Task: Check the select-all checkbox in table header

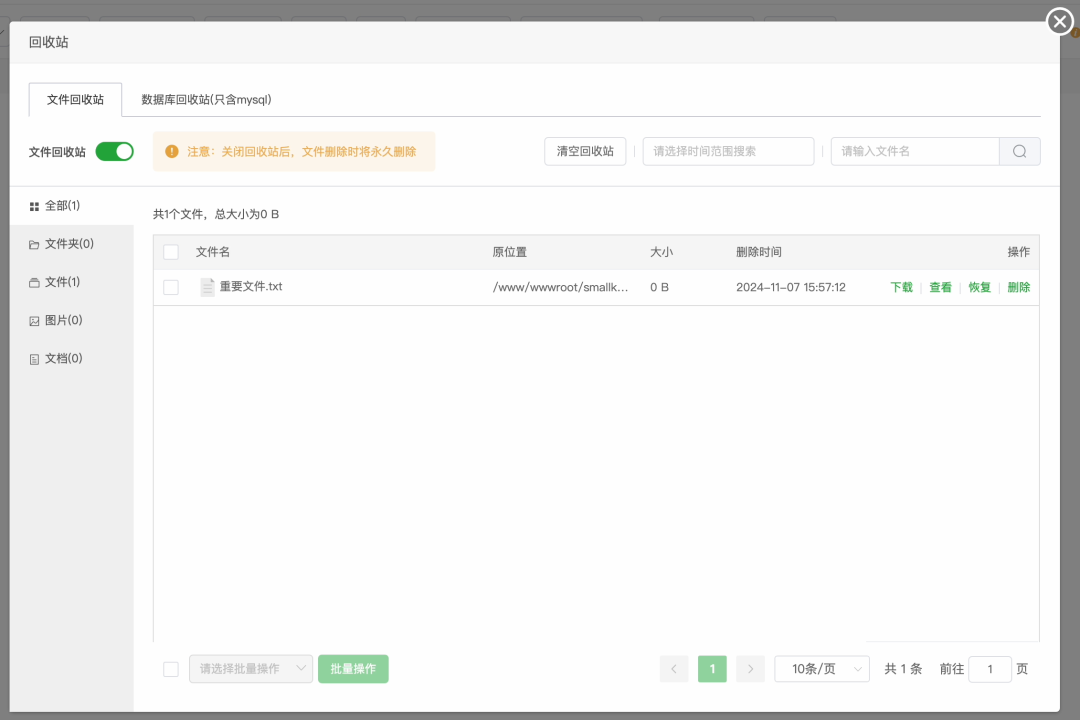Action: (171, 252)
